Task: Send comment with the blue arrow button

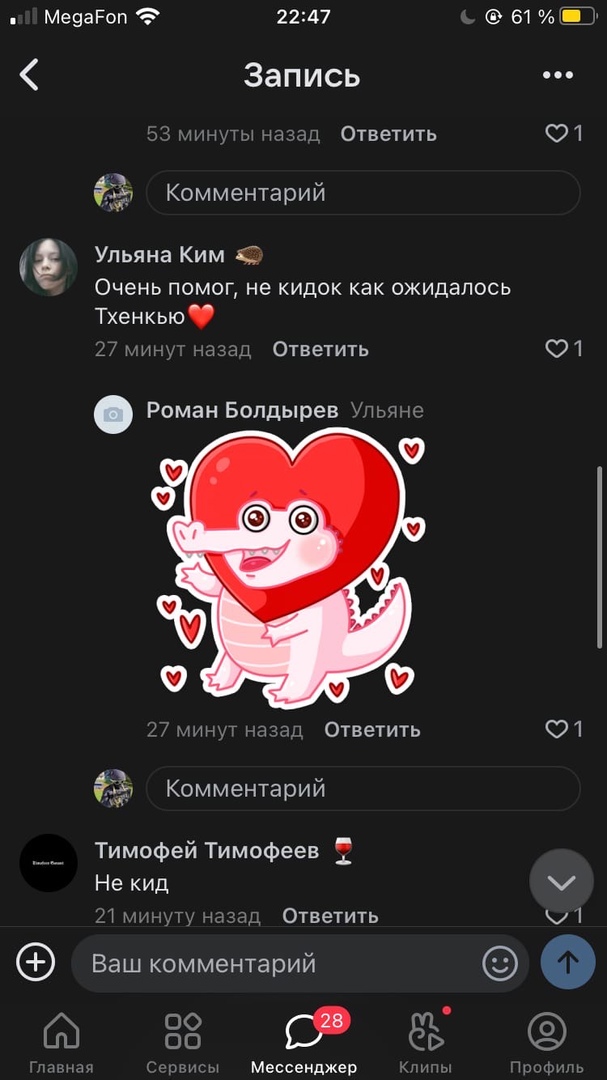Action: (568, 962)
